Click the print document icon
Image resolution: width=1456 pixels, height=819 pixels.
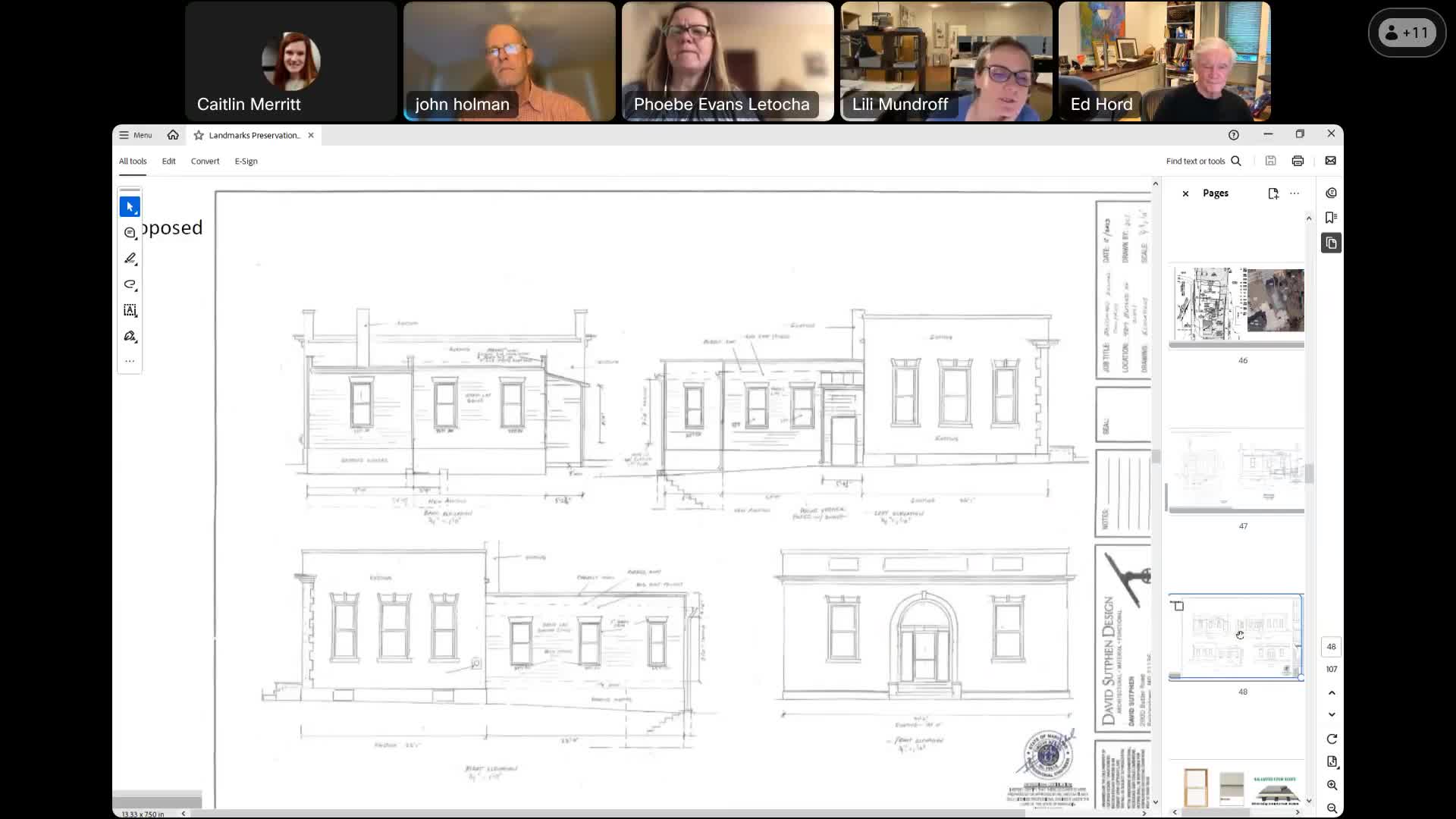pyautogui.click(x=1298, y=161)
